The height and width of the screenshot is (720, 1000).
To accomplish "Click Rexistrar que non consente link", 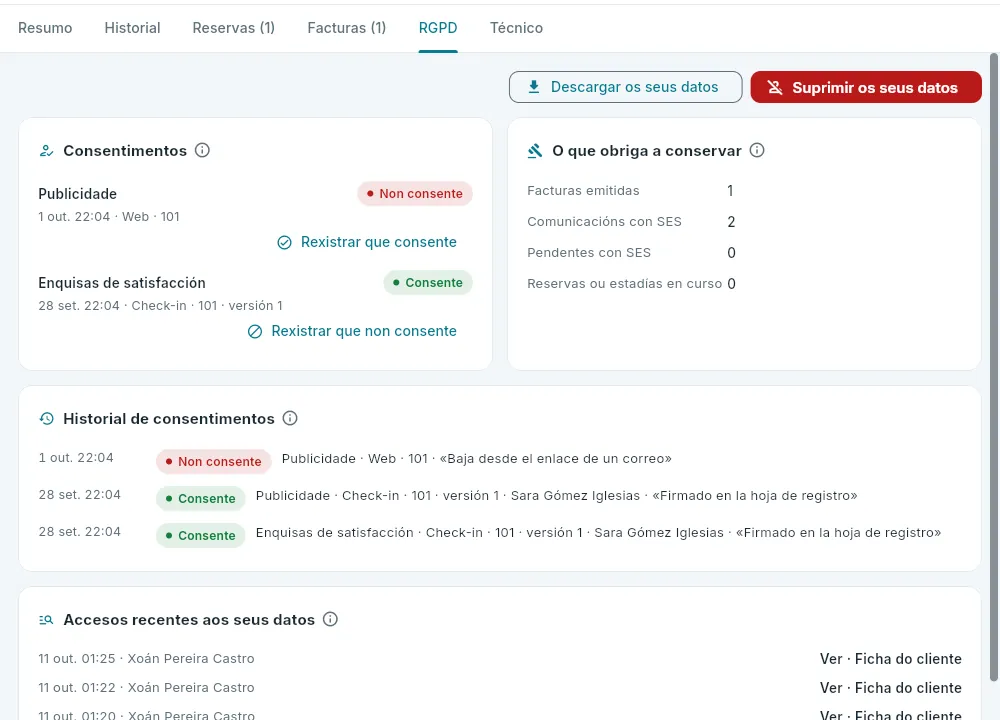I will (x=364, y=332).
